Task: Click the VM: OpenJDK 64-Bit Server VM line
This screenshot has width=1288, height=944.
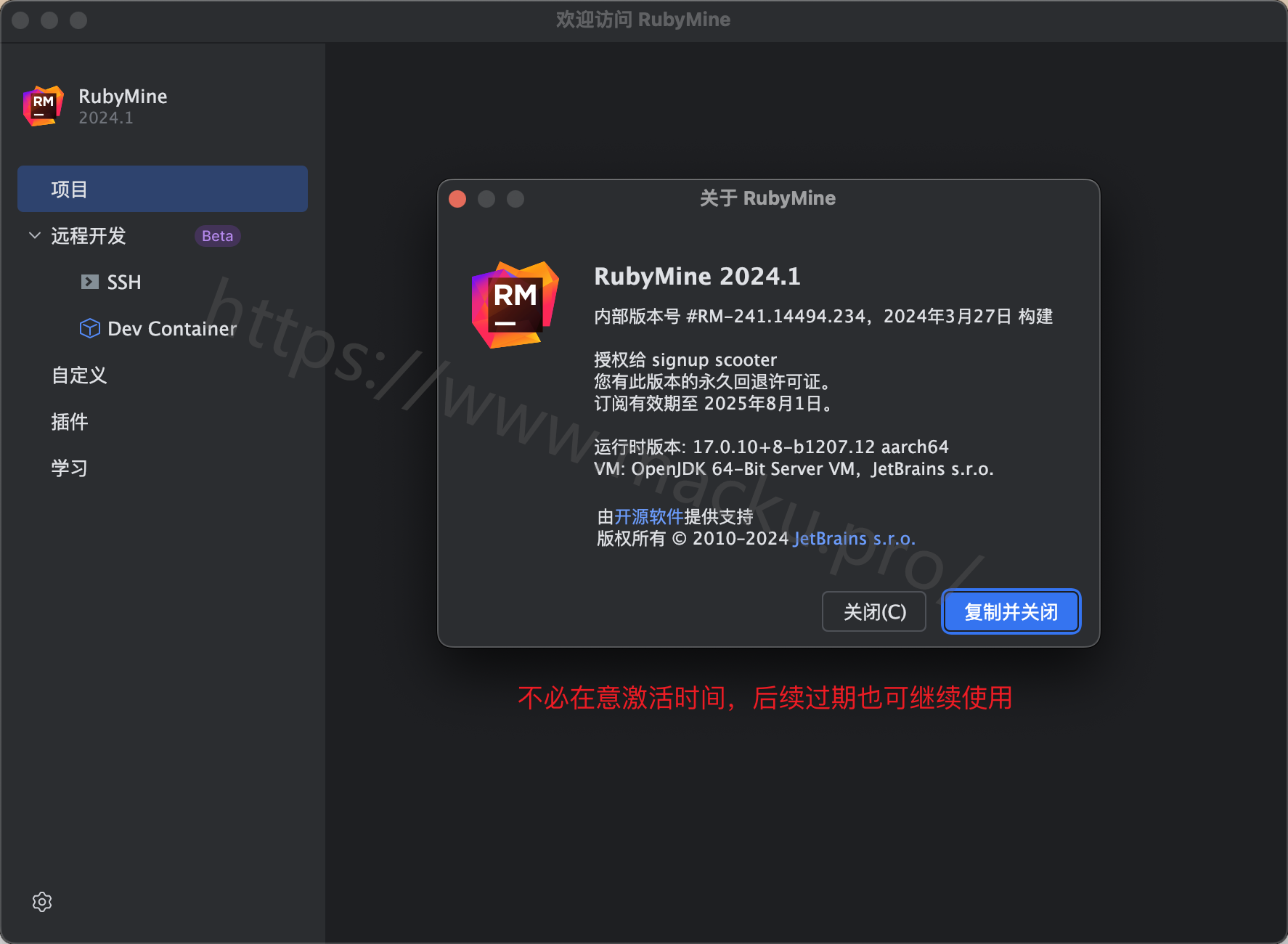Action: tap(794, 468)
